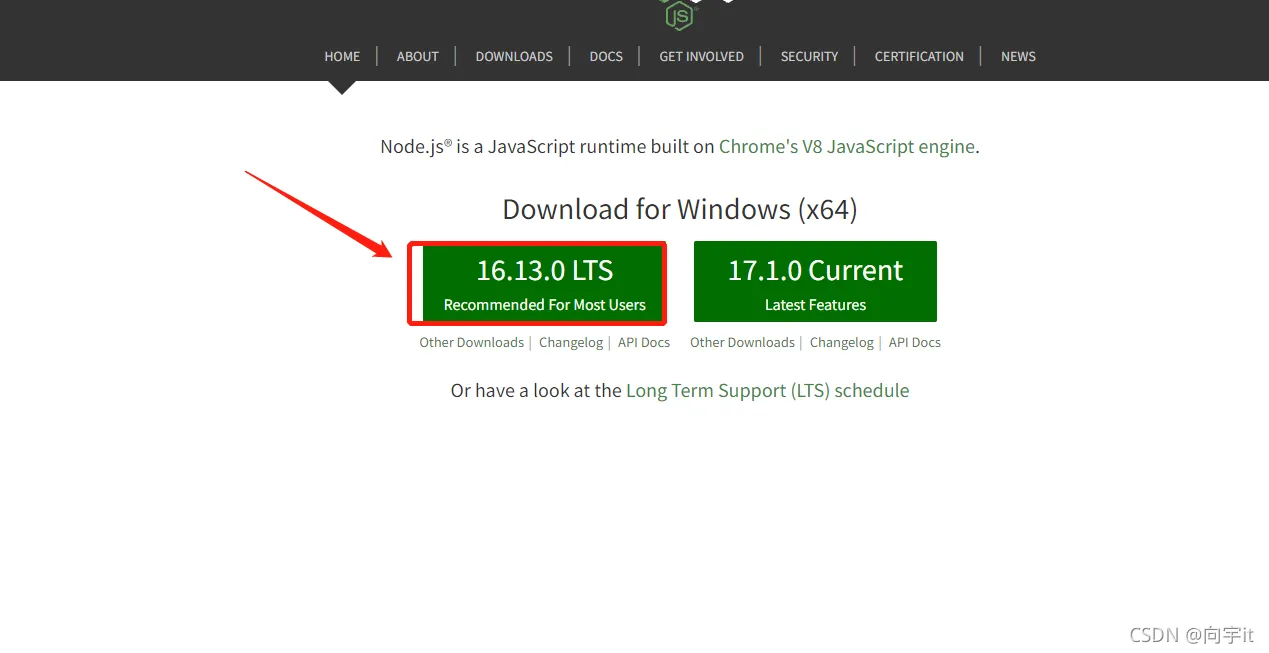Open the Long Term Support (LTS) schedule link
This screenshot has width=1269, height=653.
767,391
